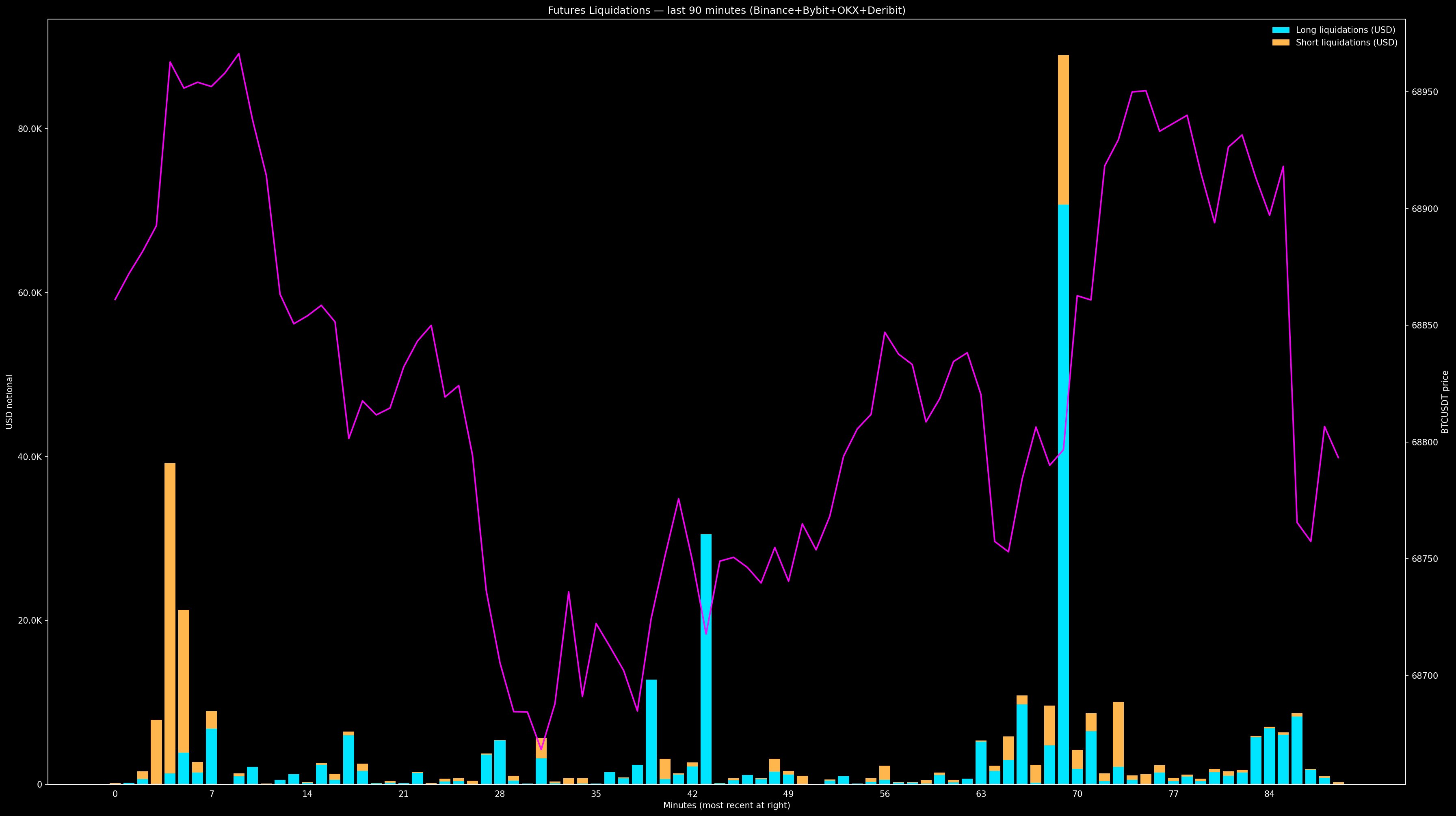This screenshot has height=816, width=1456.
Task: Click the chart title Futures Liquidations
Action: tap(726, 10)
